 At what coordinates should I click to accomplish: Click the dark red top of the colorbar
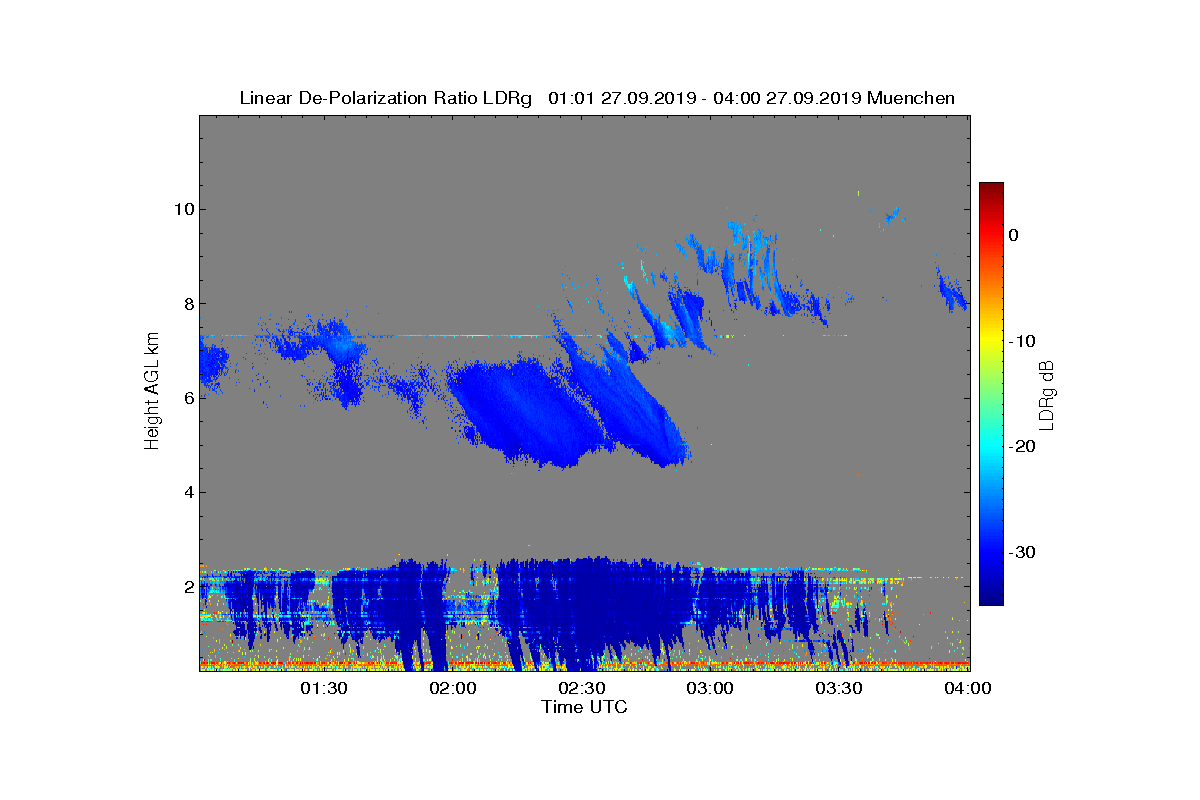pyautogui.click(x=991, y=190)
